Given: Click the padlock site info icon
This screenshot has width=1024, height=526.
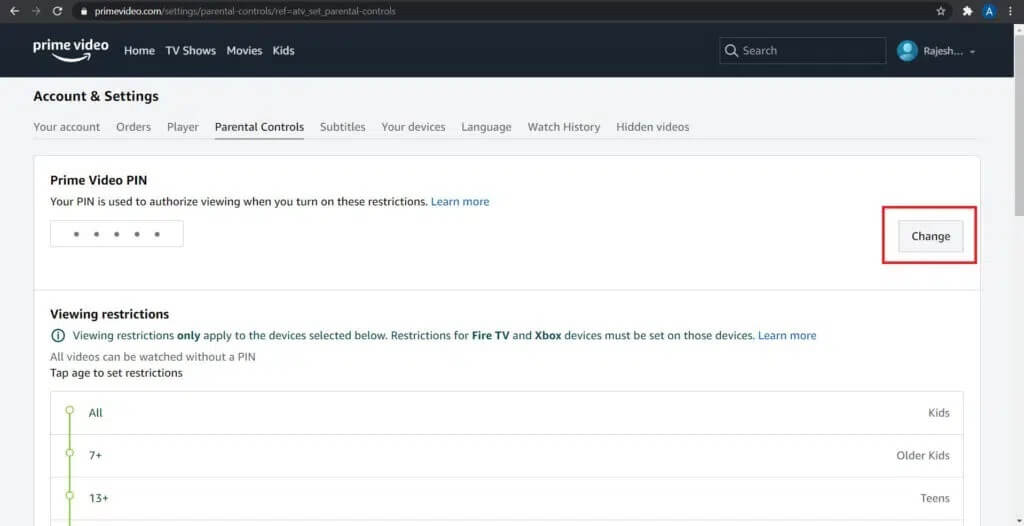Looking at the screenshot, I should pyautogui.click(x=84, y=12).
